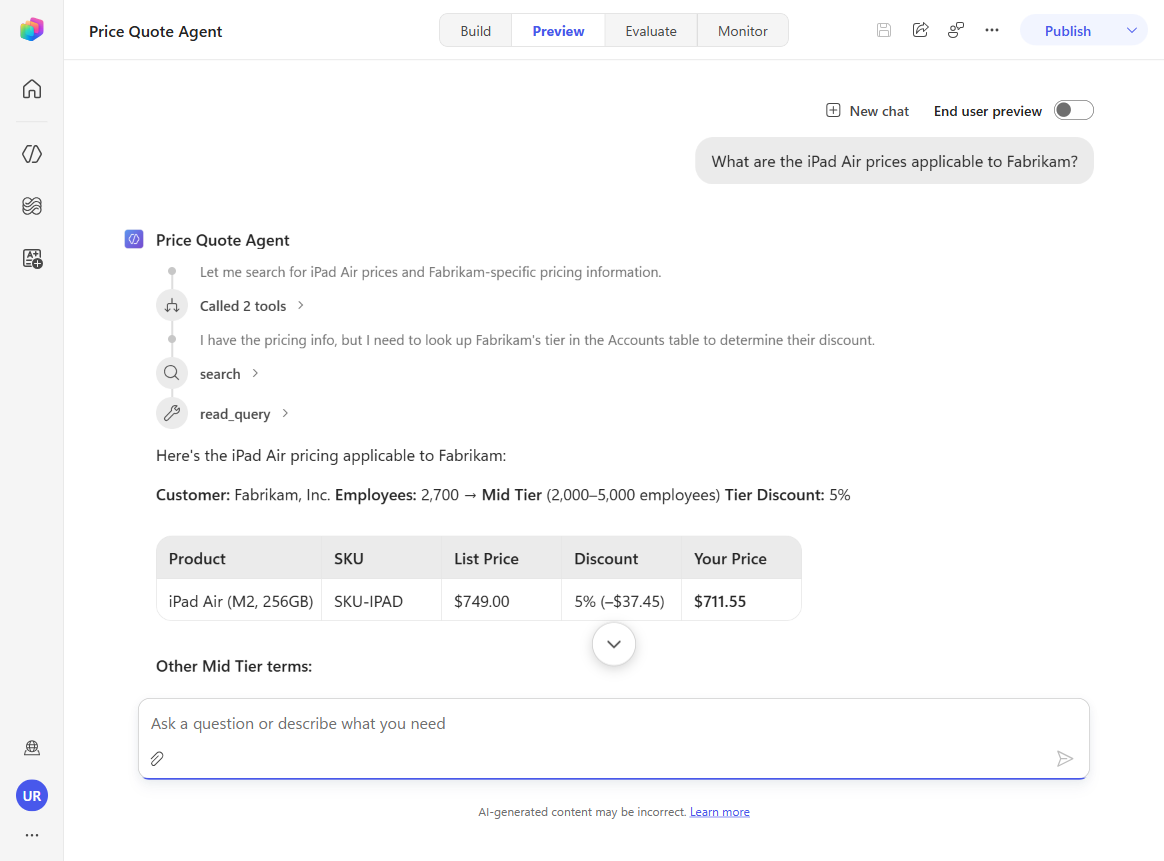Click the Price Quote Agent name in chat
The image size is (1164, 861).
coord(223,240)
